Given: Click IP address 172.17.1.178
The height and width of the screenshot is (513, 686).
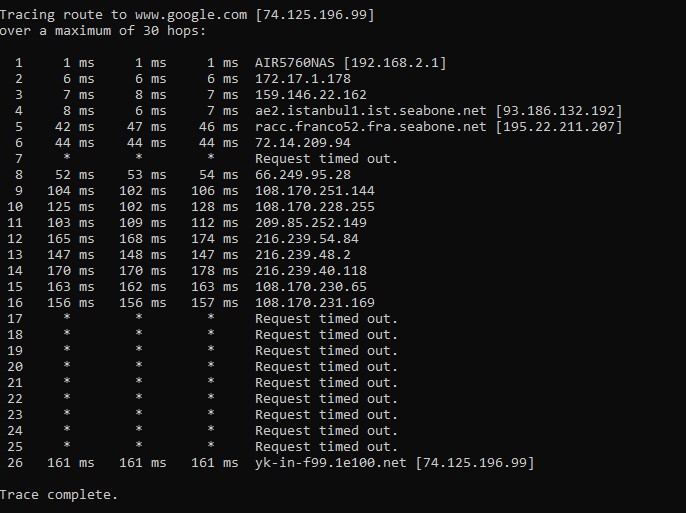Looking at the screenshot, I should click(303, 79).
